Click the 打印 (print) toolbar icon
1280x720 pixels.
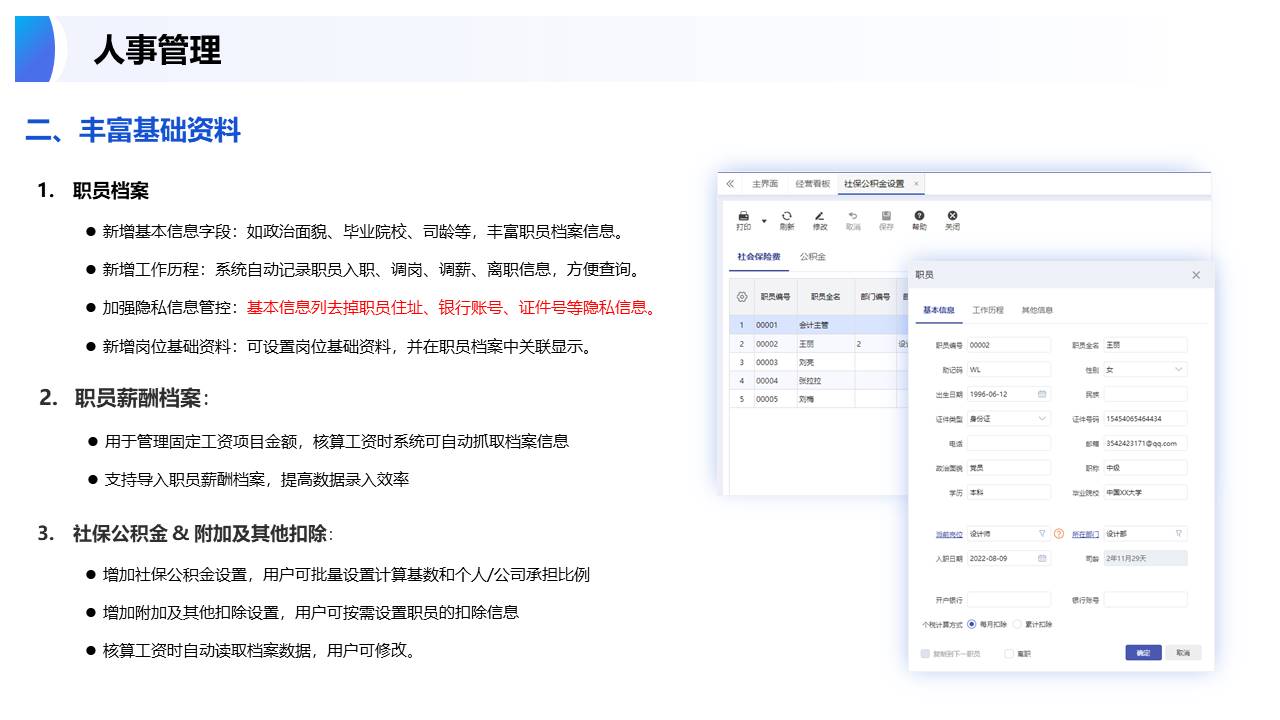click(x=743, y=216)
